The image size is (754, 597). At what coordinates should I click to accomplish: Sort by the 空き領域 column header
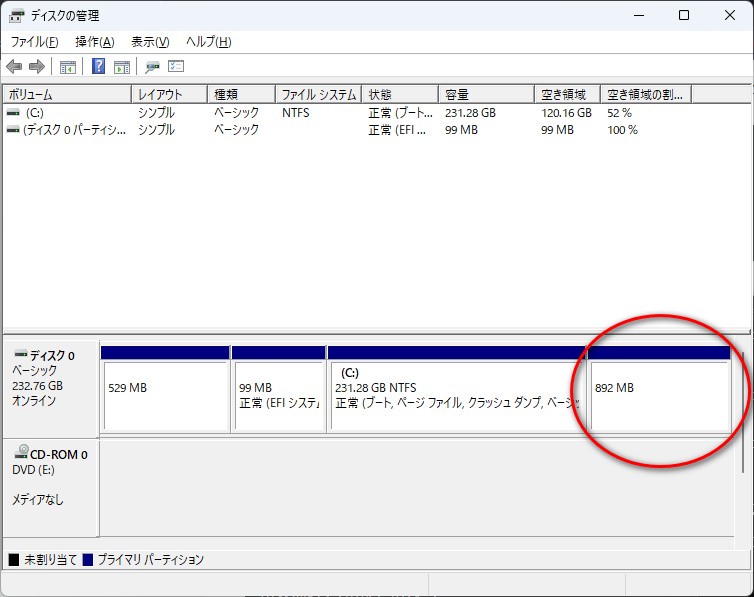coord(567,94)
